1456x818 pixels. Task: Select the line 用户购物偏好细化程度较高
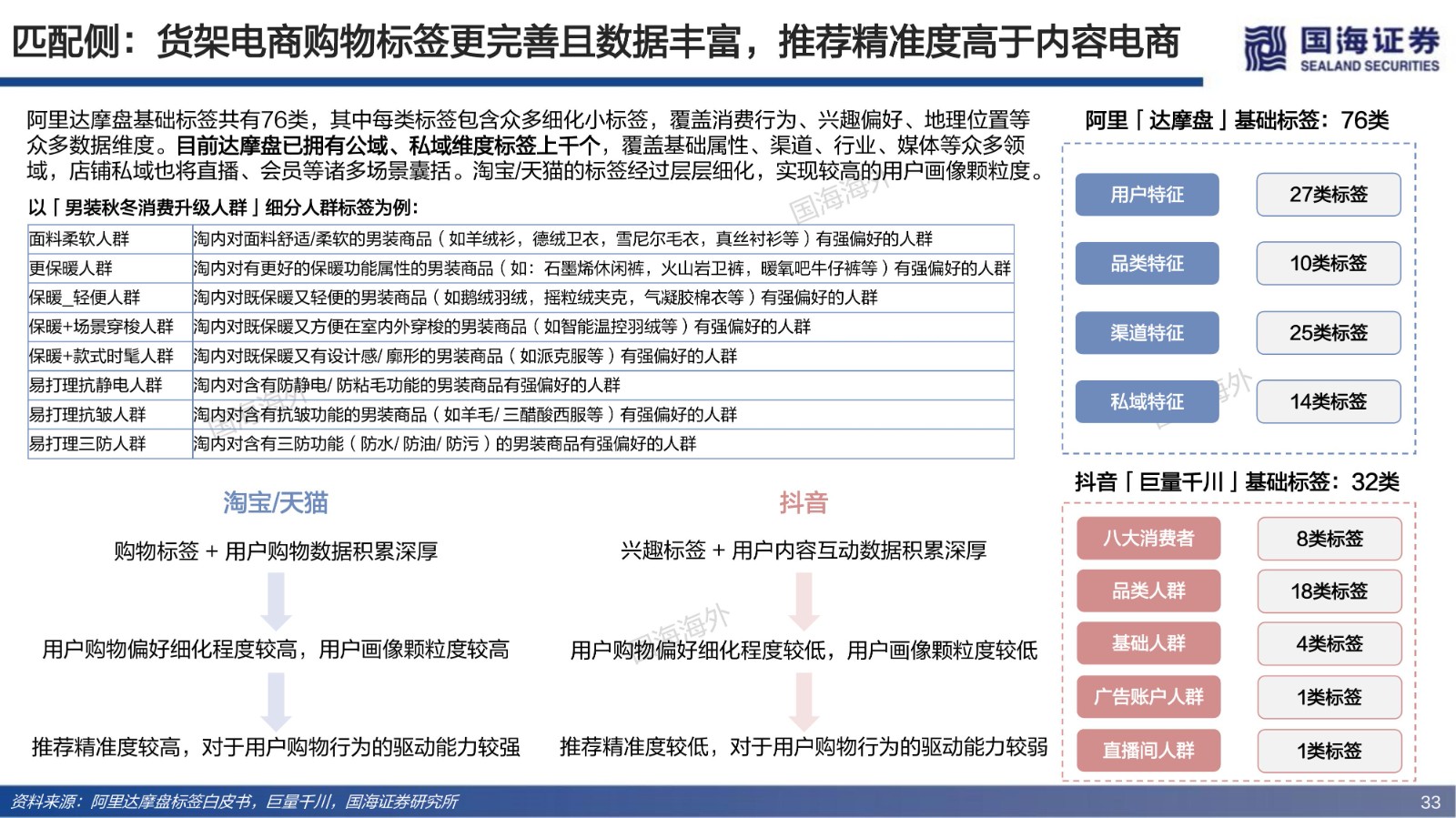point(276,650)
